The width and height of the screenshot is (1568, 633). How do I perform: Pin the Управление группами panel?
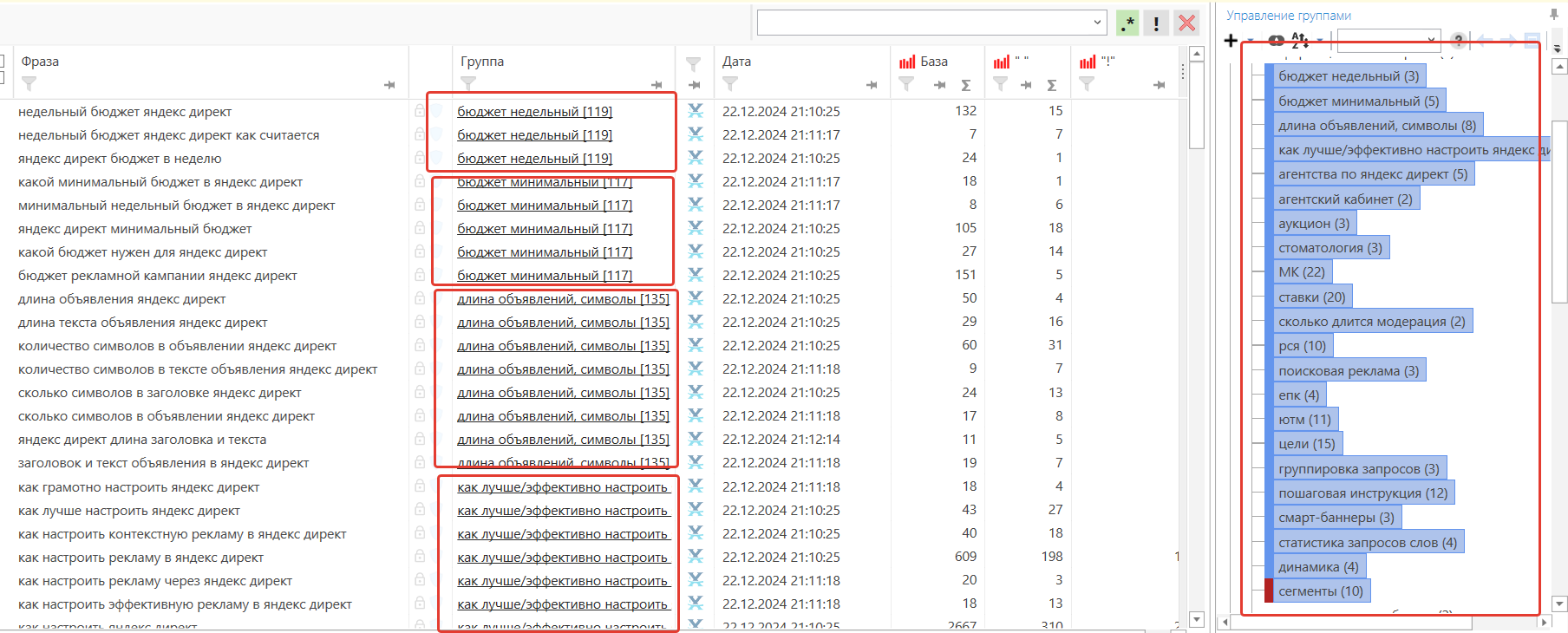coord(1554,15)
